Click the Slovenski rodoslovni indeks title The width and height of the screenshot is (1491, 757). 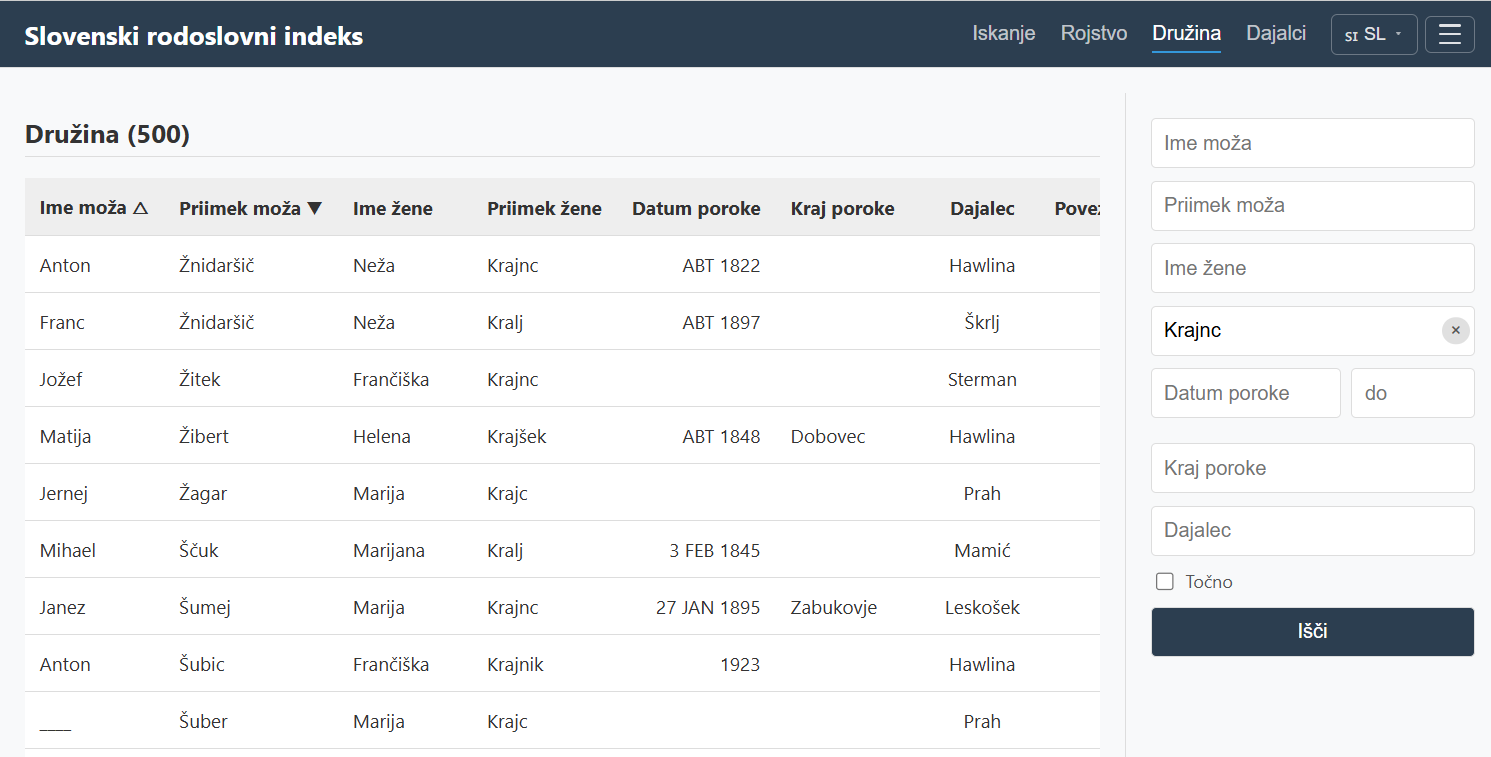point(194,36)
